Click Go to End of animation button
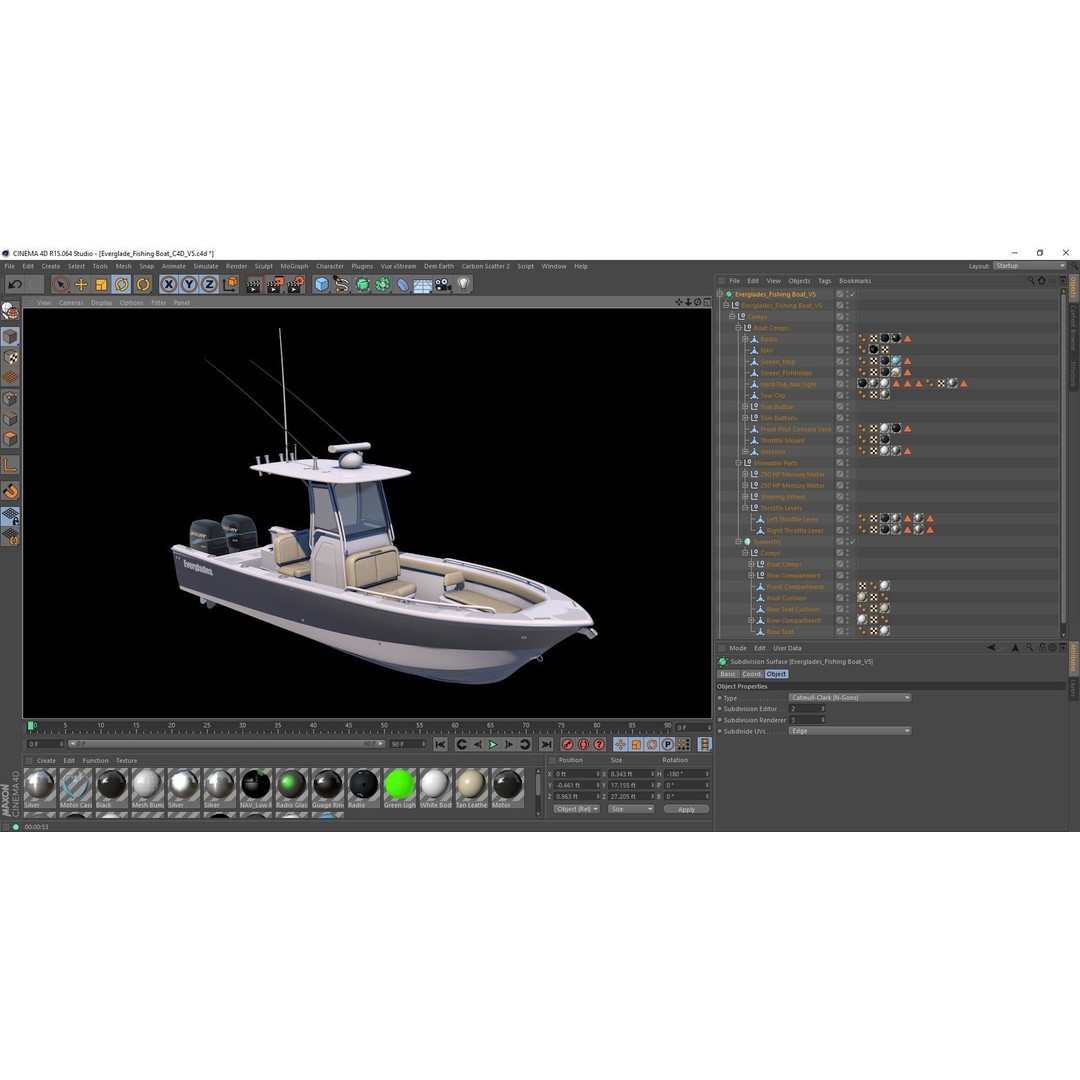The image size is (1080, 1080). (546, 745)
